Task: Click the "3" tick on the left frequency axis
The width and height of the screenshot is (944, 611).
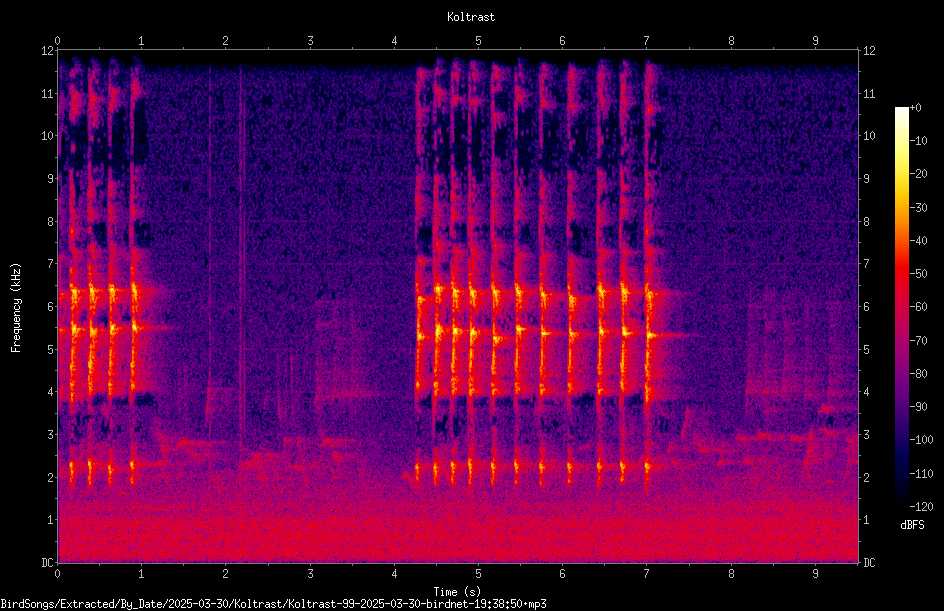Action: click(x=50, y=435)
